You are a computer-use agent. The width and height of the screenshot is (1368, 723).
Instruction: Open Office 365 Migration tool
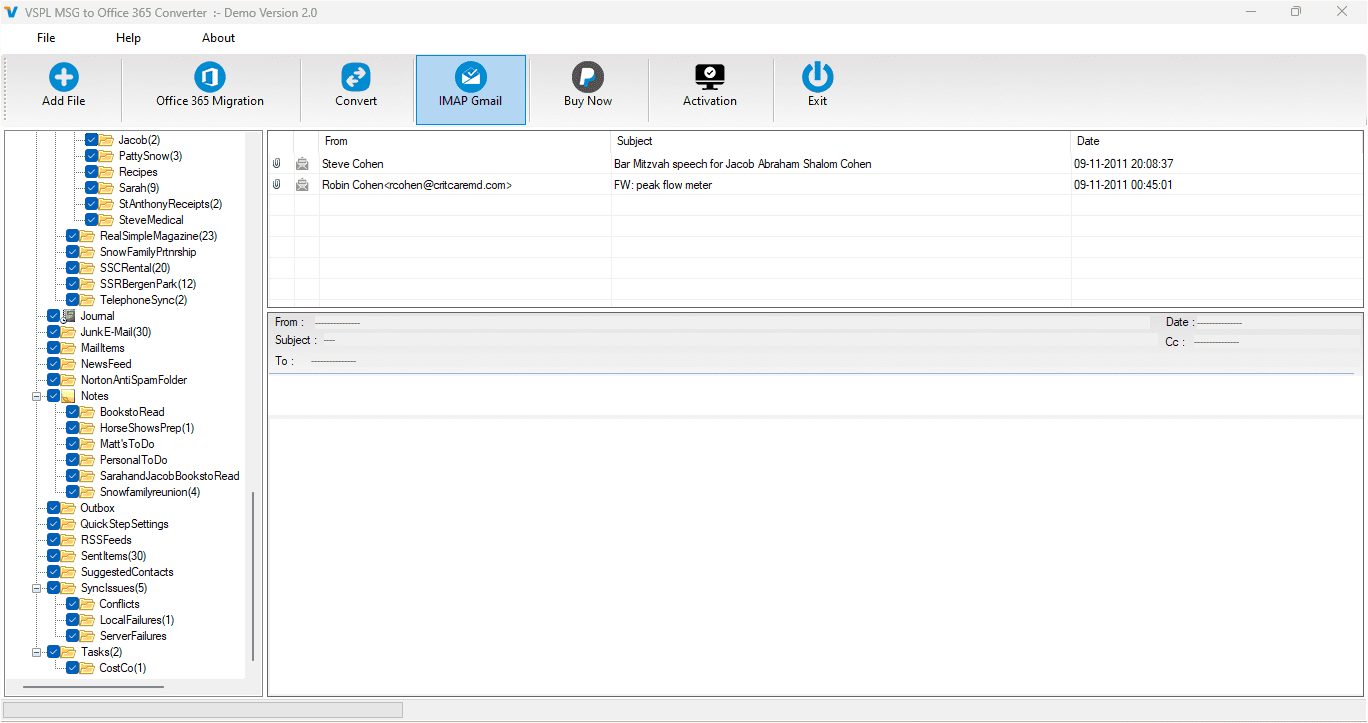[210, 86]
